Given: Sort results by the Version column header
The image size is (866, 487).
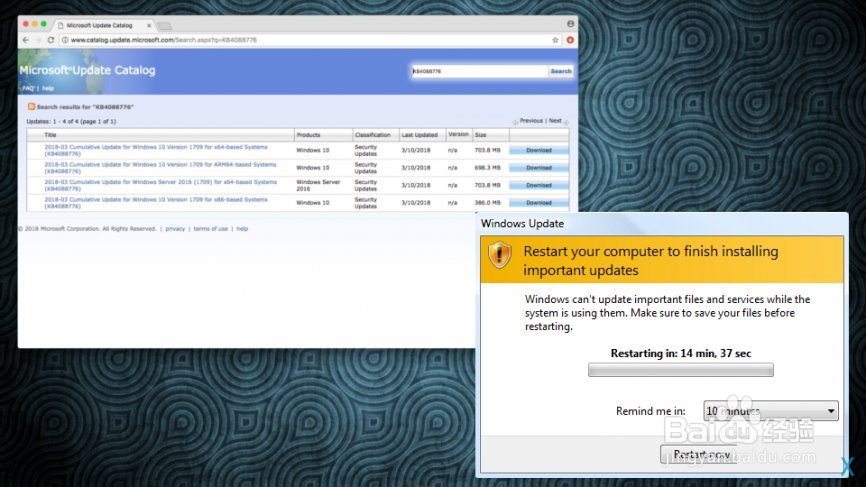Looking at the screenshot, I should 458,134.
